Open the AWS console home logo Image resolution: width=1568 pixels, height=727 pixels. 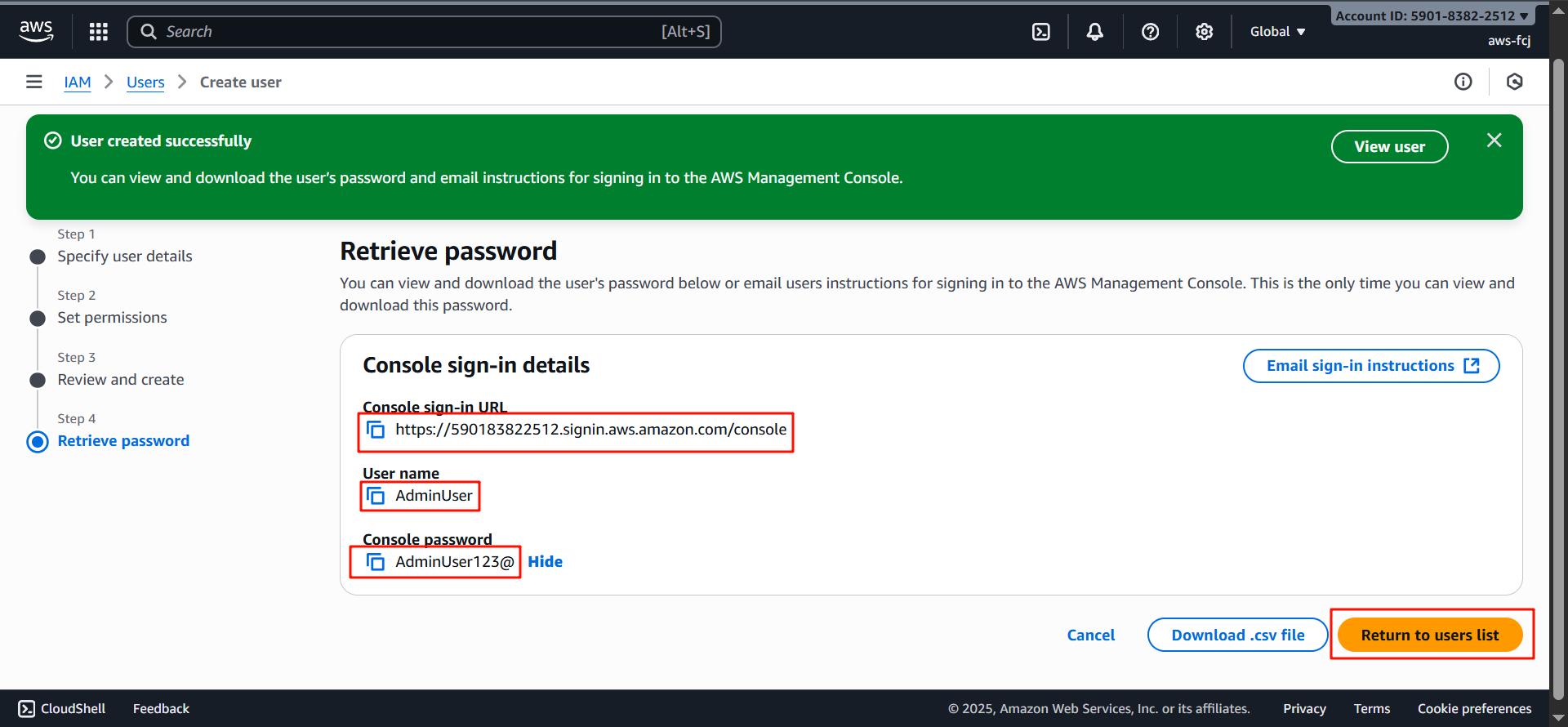point(36,31)
